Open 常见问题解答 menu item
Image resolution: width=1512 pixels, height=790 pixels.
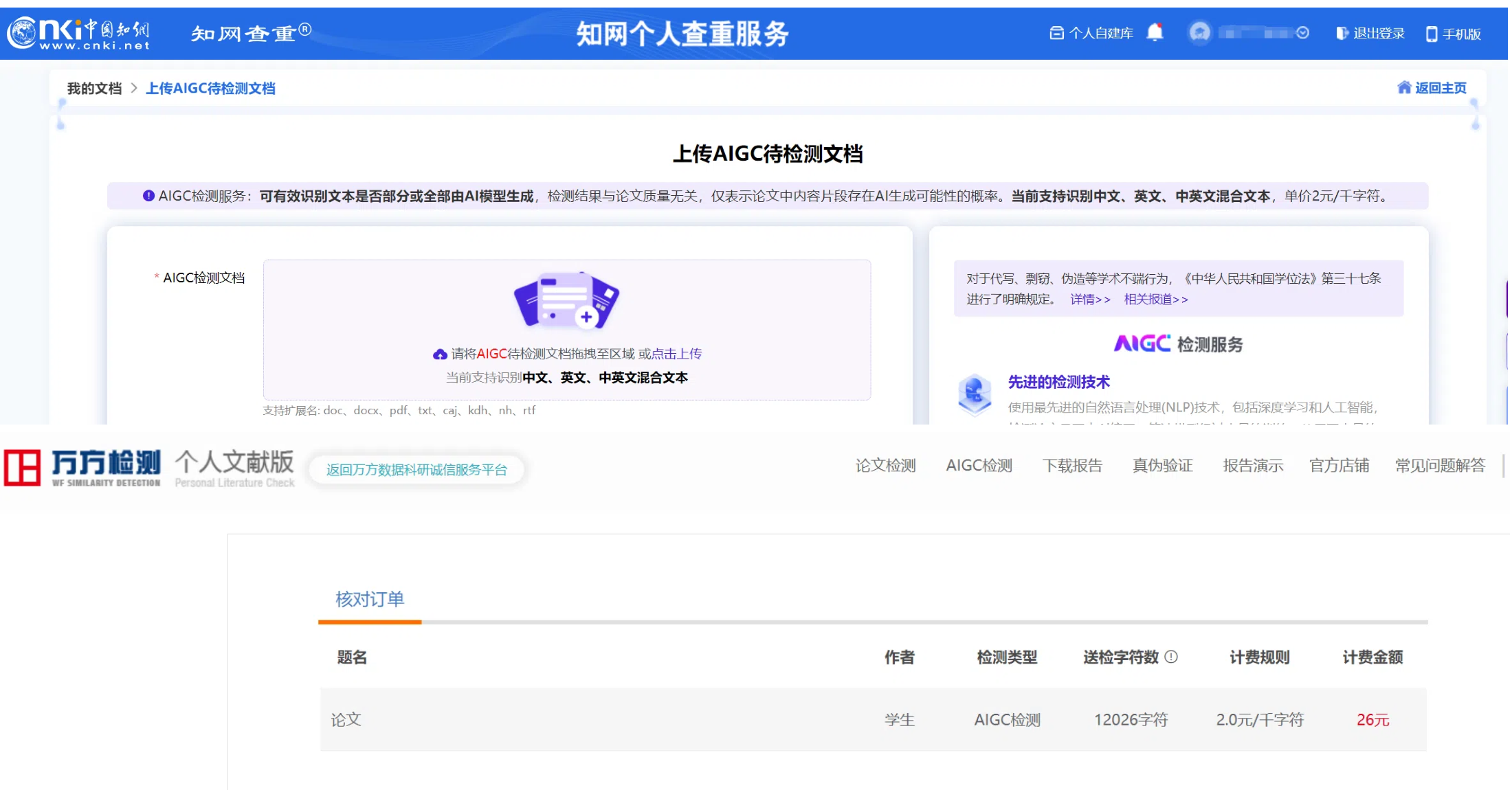[1440, 466]
